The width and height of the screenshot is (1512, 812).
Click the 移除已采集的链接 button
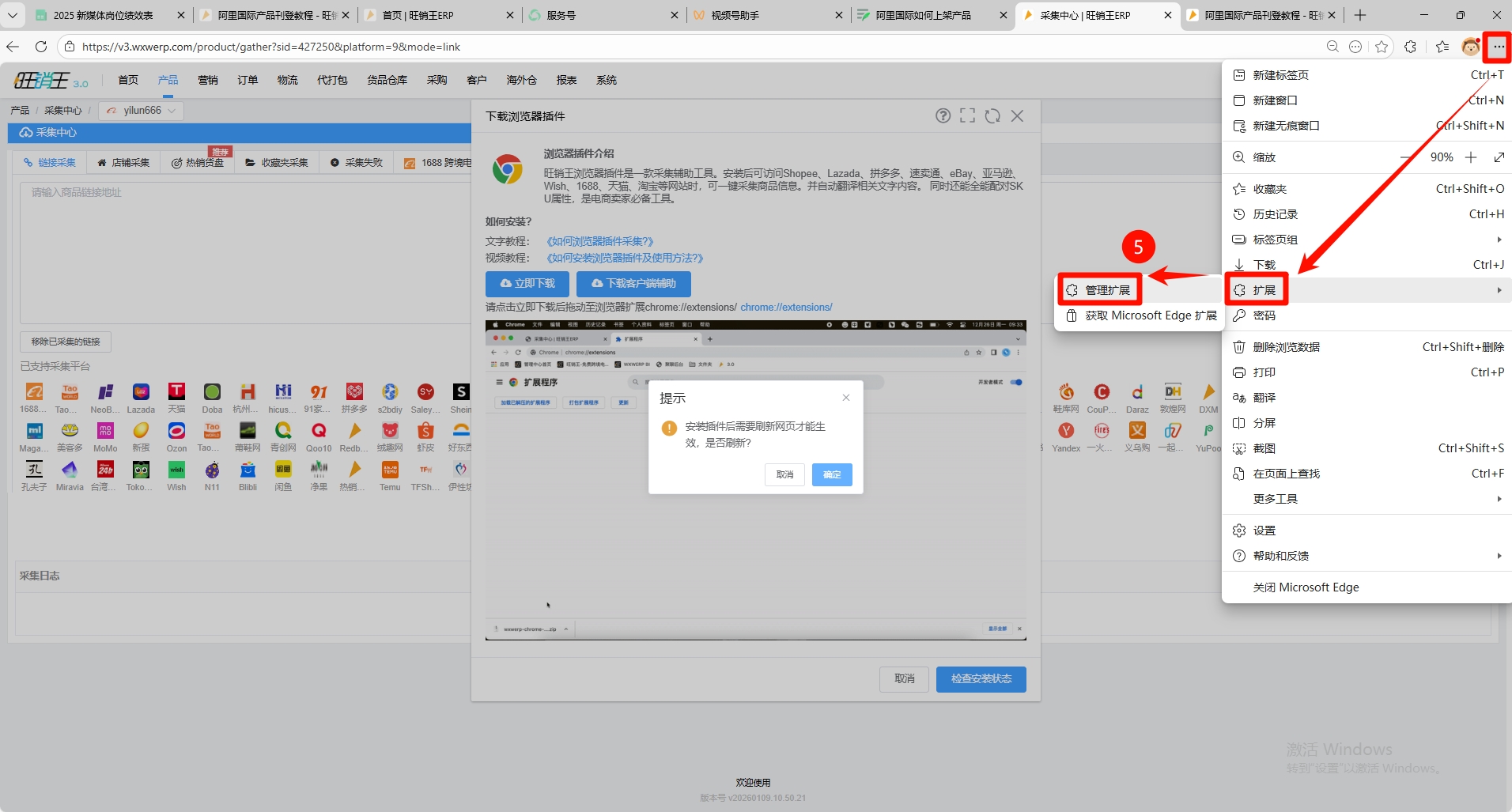coord(66,342)
